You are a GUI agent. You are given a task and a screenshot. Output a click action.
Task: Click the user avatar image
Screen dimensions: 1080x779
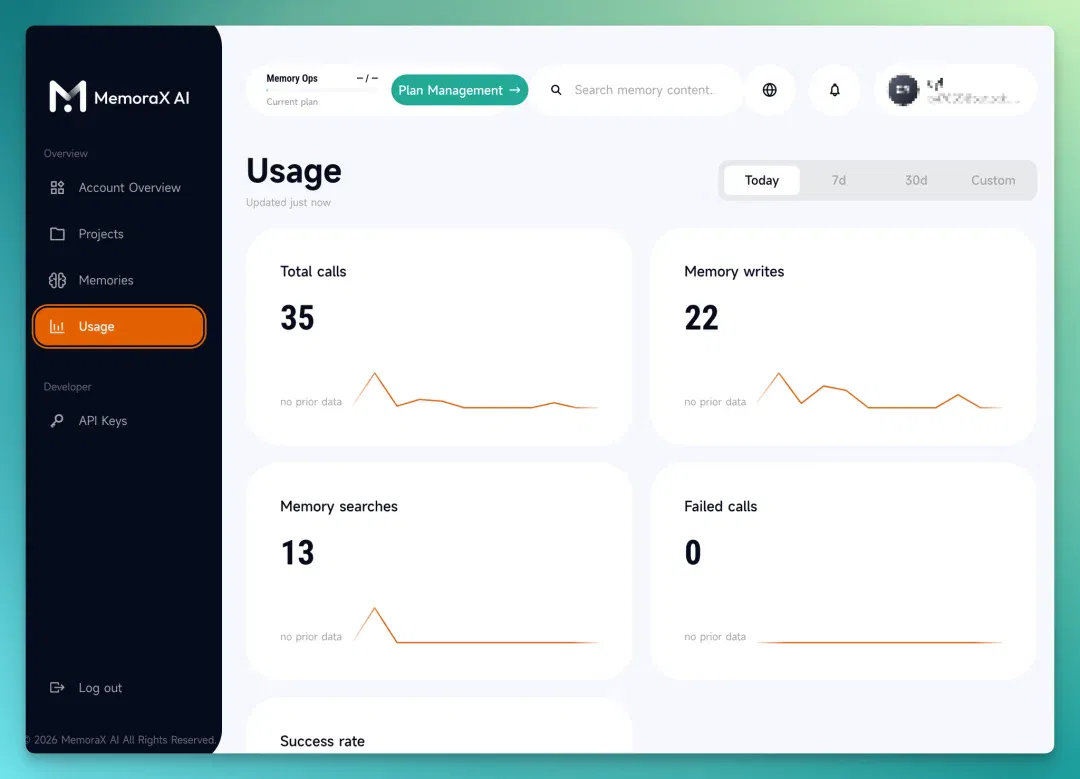click(903, 90)
